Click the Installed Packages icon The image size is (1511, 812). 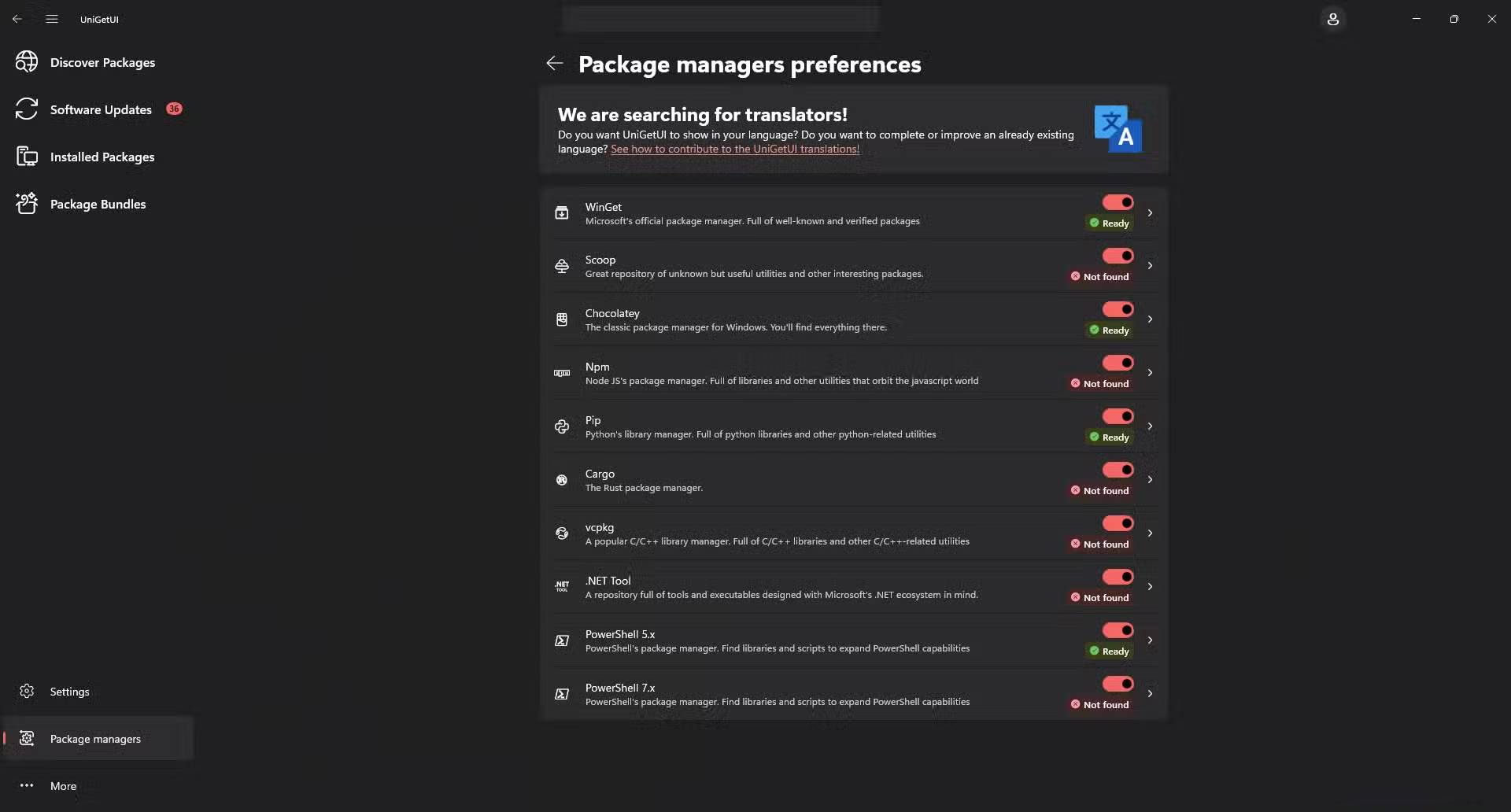[x=27, y=157]
